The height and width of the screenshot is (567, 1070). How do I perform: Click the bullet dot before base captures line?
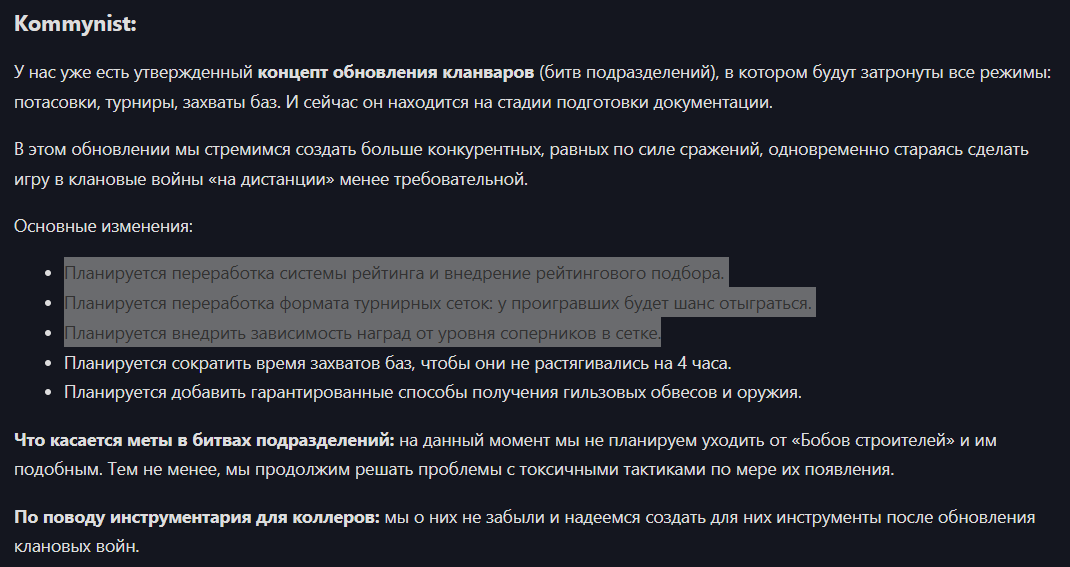pos(48,364)
